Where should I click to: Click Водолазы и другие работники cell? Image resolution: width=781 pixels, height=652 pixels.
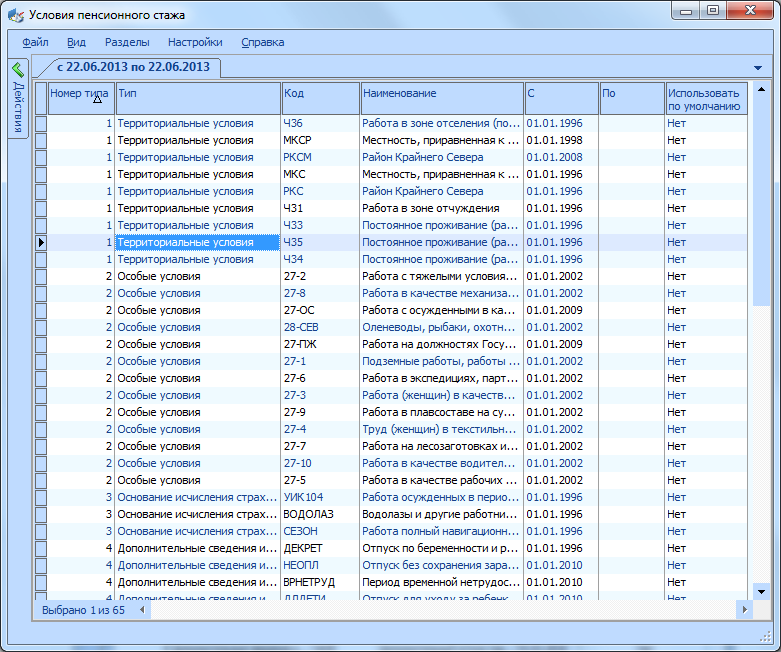pos(442,515)
